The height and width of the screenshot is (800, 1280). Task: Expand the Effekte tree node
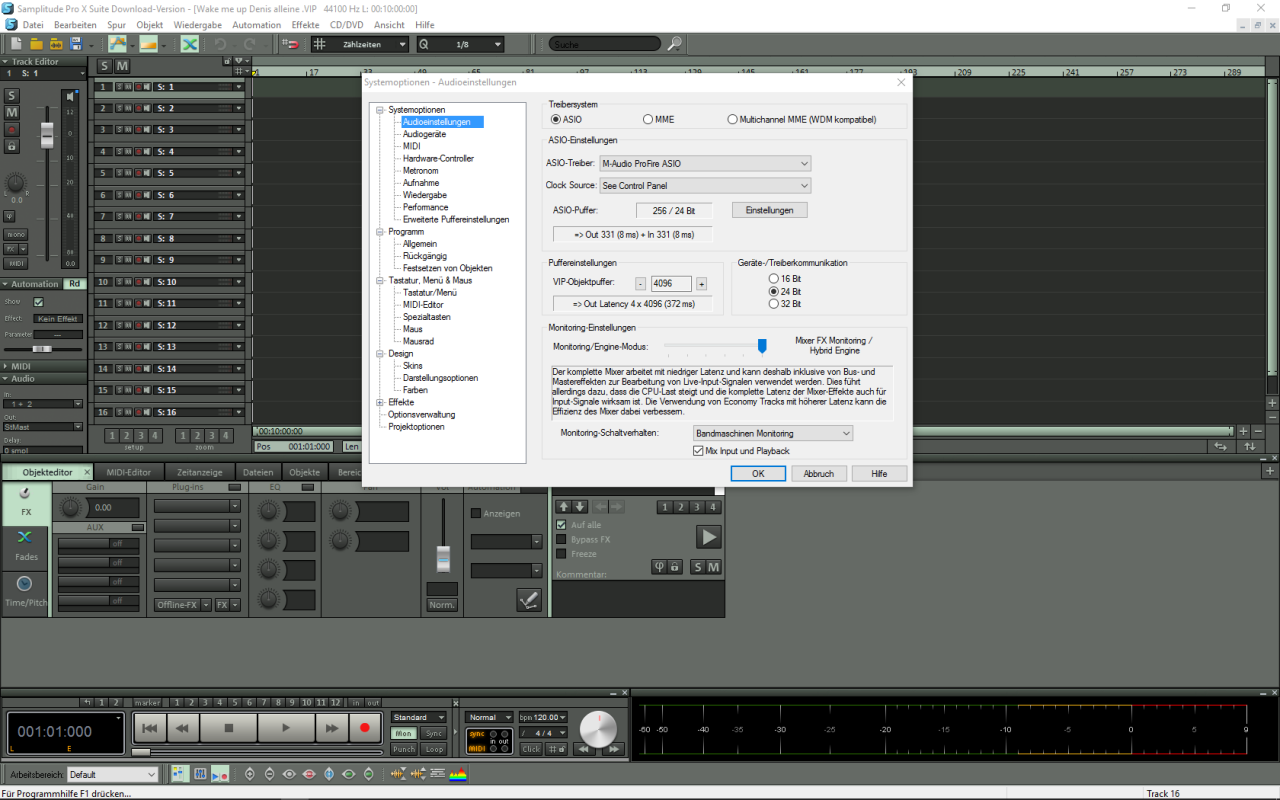coord(380,402)
